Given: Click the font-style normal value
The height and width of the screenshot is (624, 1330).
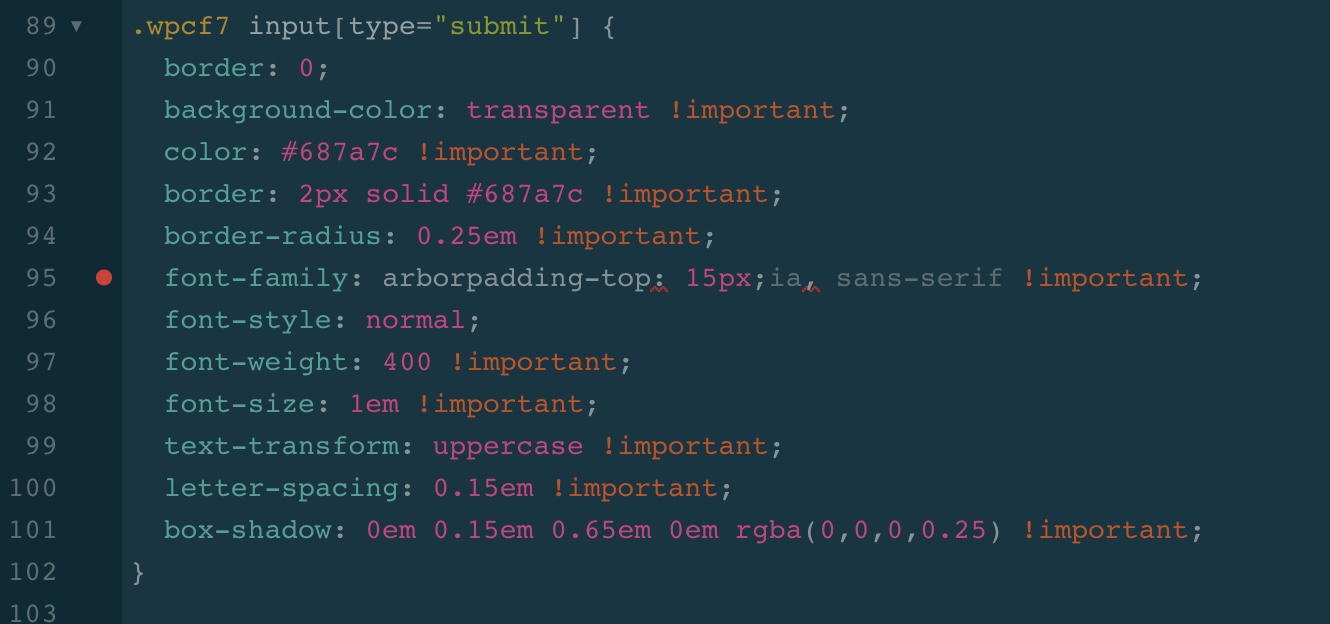Looking at the screenshot, I should [x=415, y=320].
